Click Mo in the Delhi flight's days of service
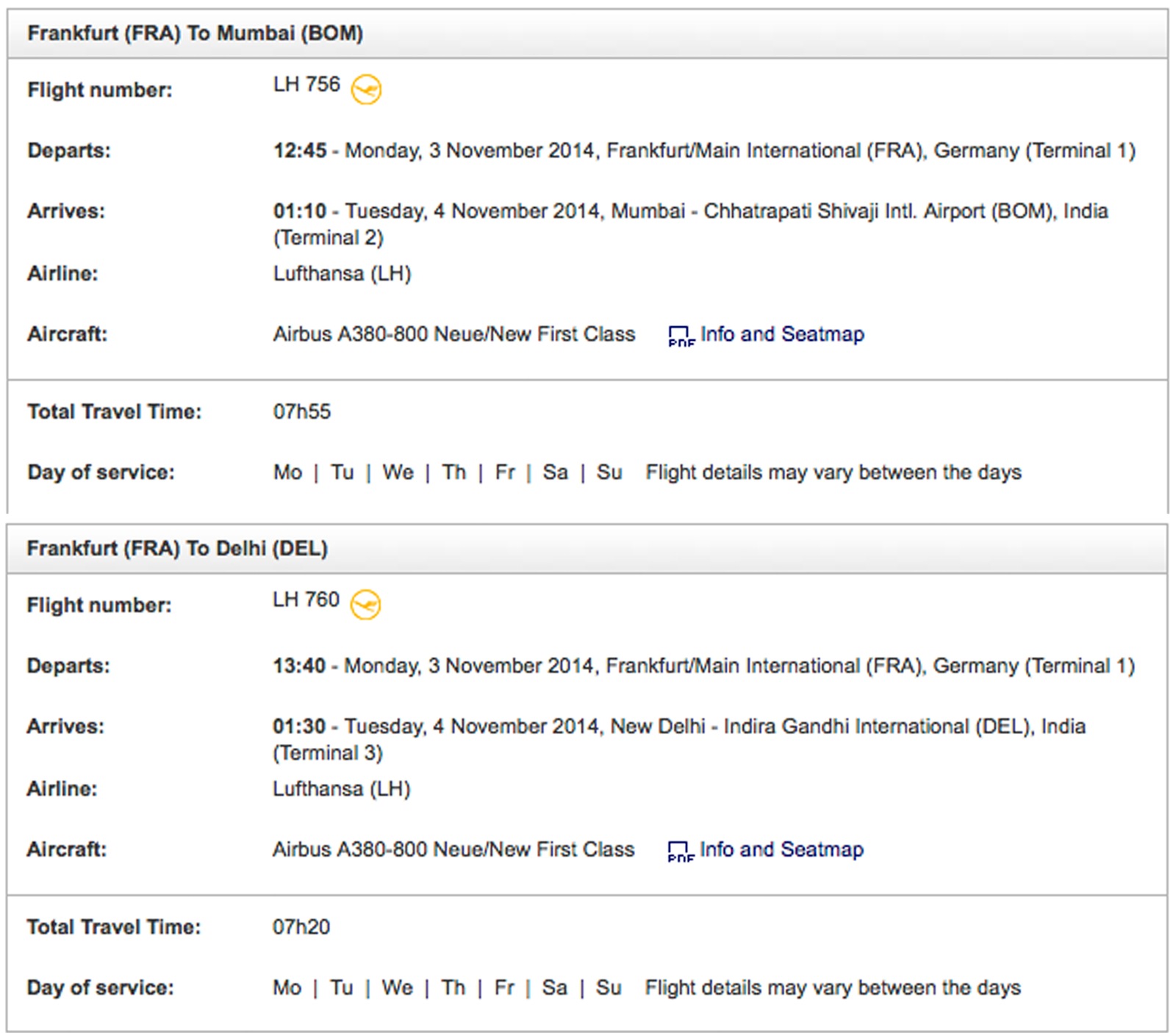Screen dimensions: 1176x1033 [x=287, y=987]
